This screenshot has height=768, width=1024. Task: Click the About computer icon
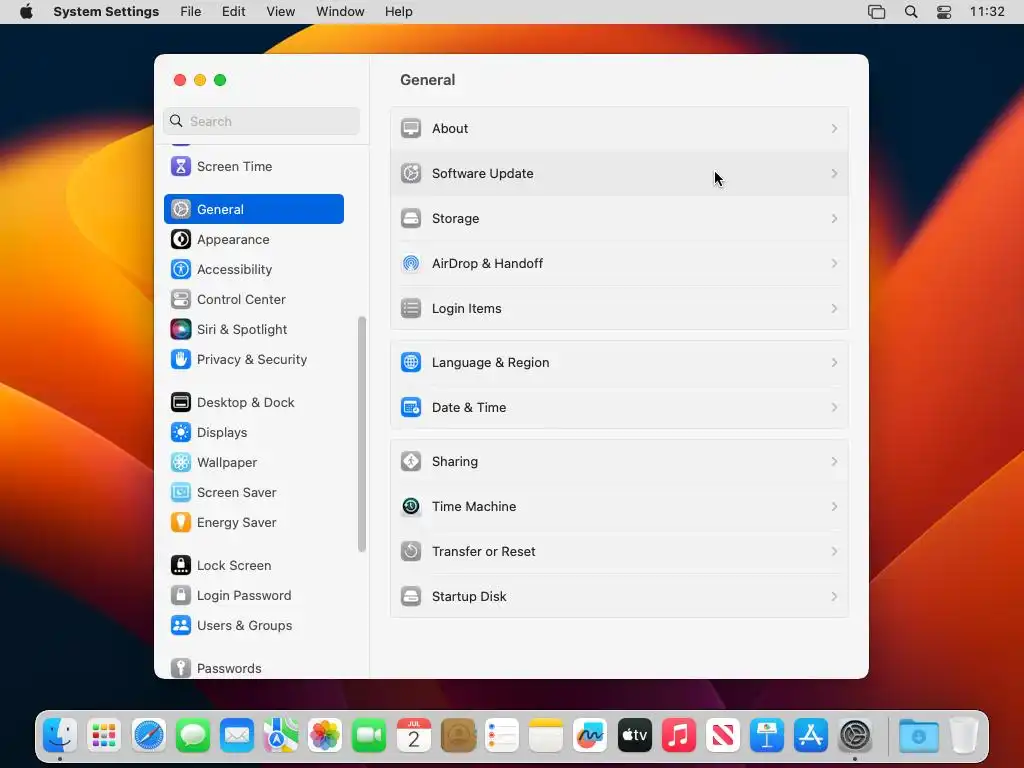click(x=411, y=129)
